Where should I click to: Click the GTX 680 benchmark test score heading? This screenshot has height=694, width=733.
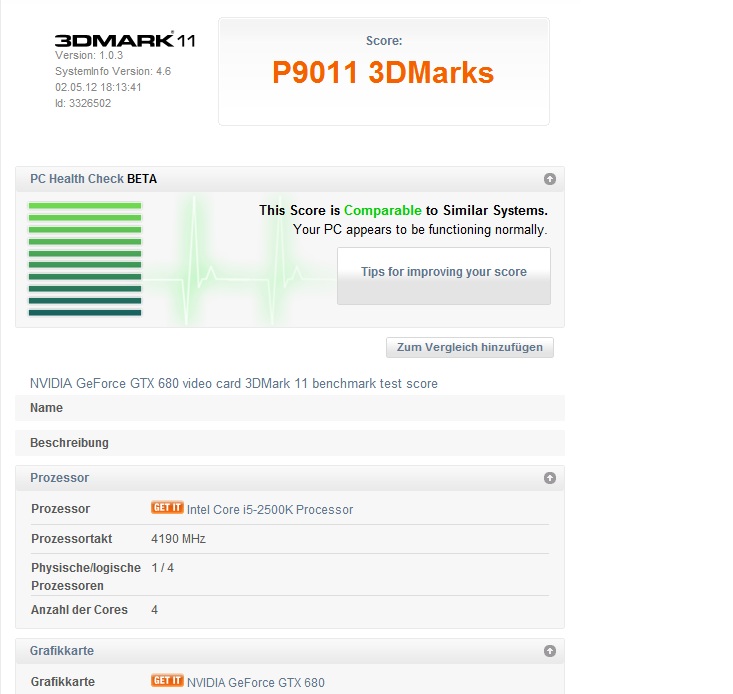click(234, 383)
